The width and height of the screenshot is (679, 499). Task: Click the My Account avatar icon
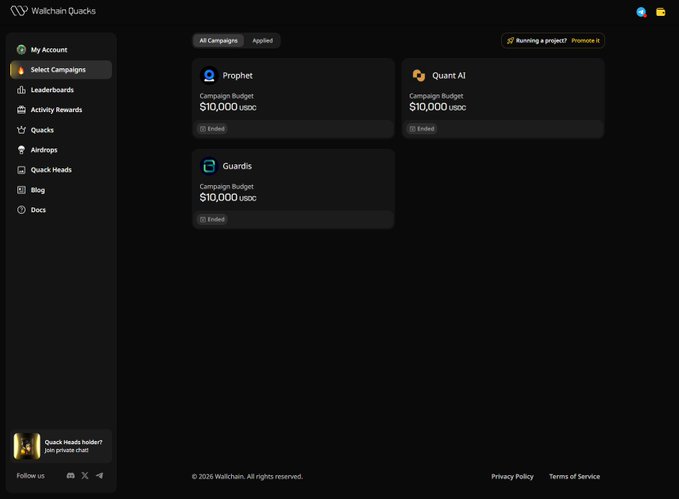click(x=21, y=50)
